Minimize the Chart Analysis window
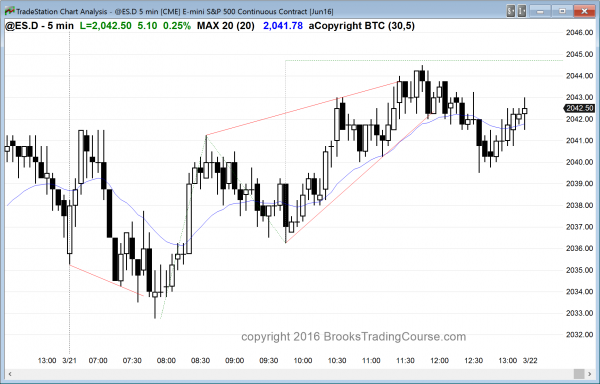Image resolution: width=600 pixels, height=384 pixels. coord(540,11)
